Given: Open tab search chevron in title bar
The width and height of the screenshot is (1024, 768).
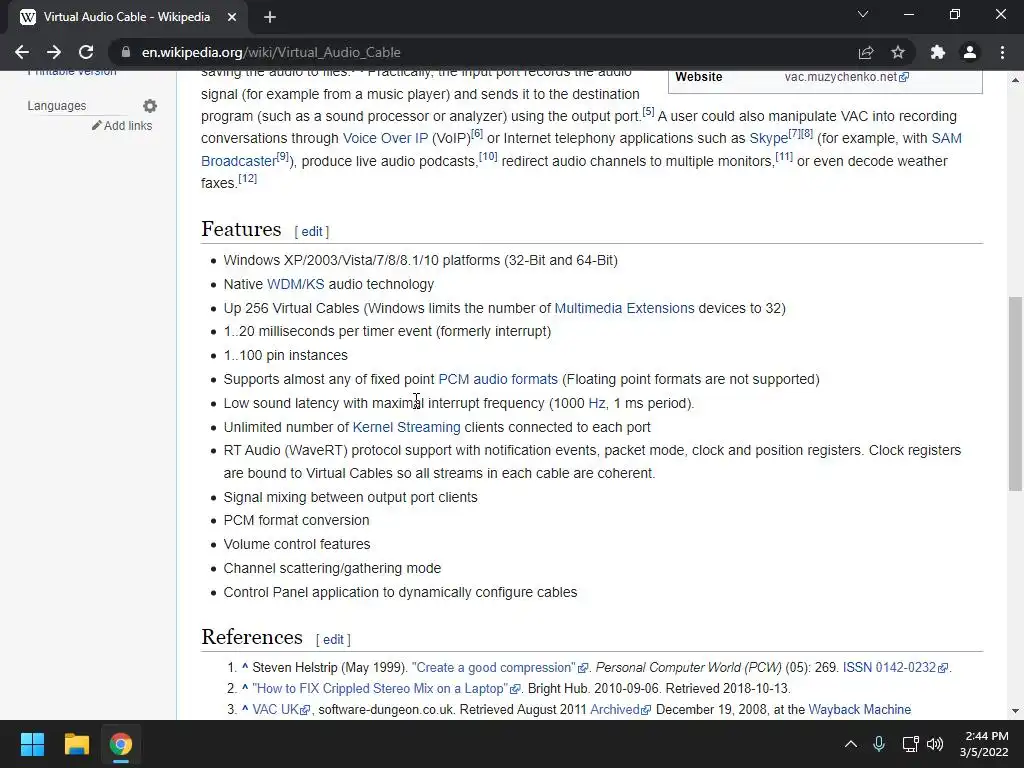Looking at the screenshot, I should click(x=863, y=14).
